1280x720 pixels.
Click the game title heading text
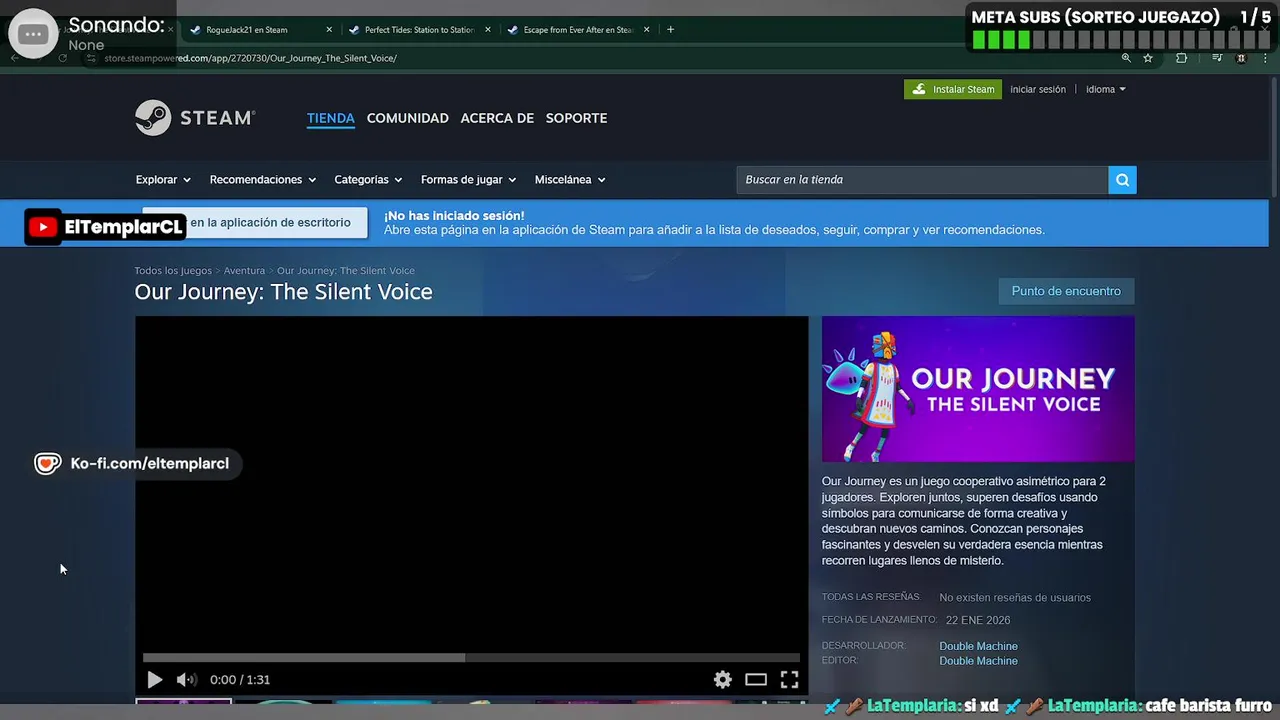tap(284, 292)
